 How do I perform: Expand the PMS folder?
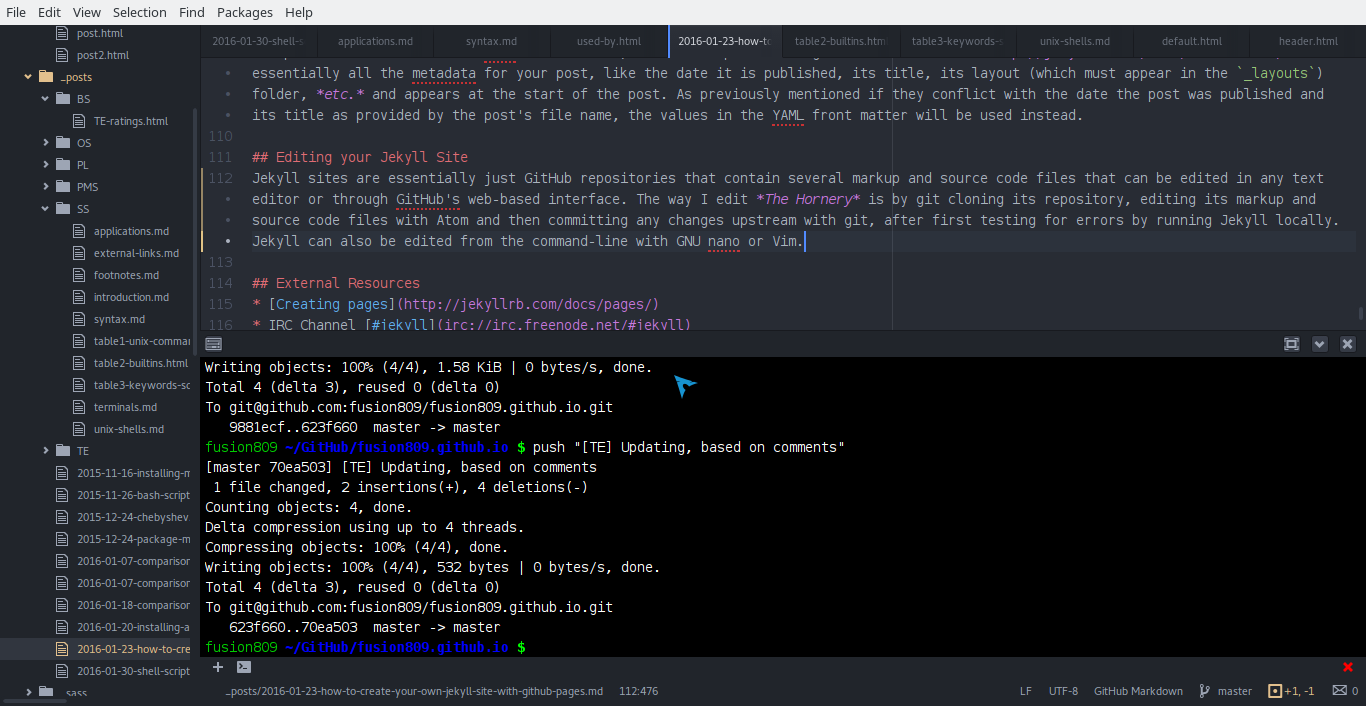87,187
